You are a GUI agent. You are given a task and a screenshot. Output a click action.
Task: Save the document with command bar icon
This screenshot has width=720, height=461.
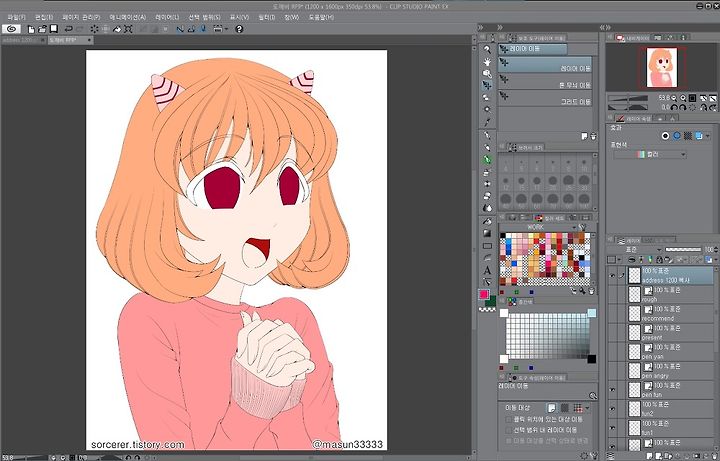point(54,29)
